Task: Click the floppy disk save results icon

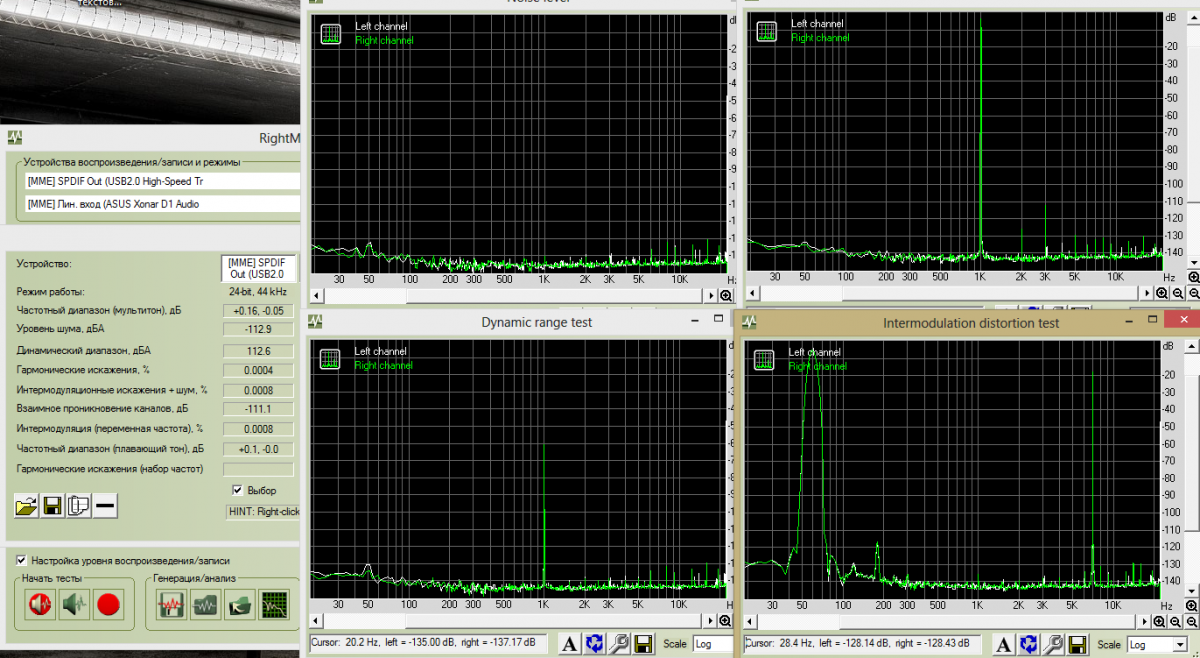Action: click(x=52, y=506)
